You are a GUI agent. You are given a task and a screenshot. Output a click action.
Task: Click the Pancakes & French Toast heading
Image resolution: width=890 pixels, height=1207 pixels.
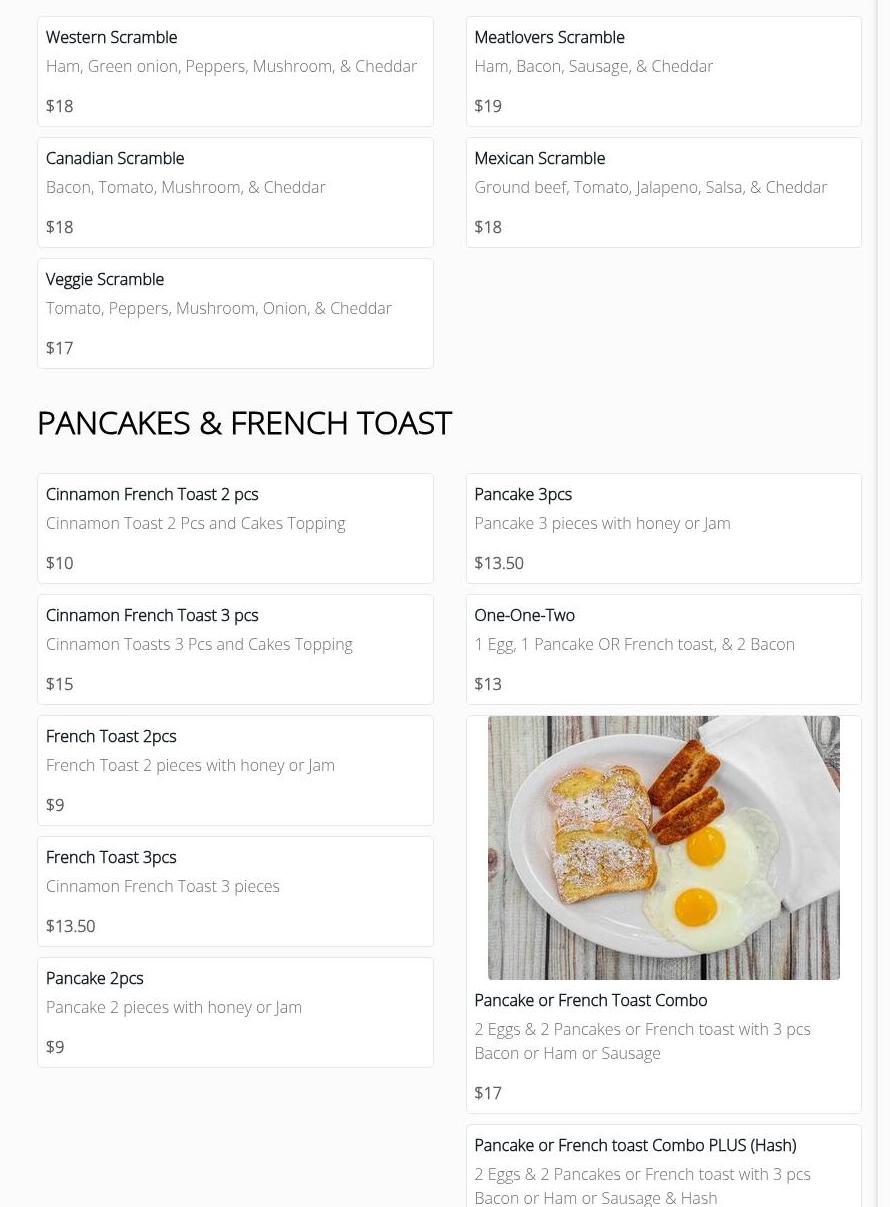click(244, 423)
